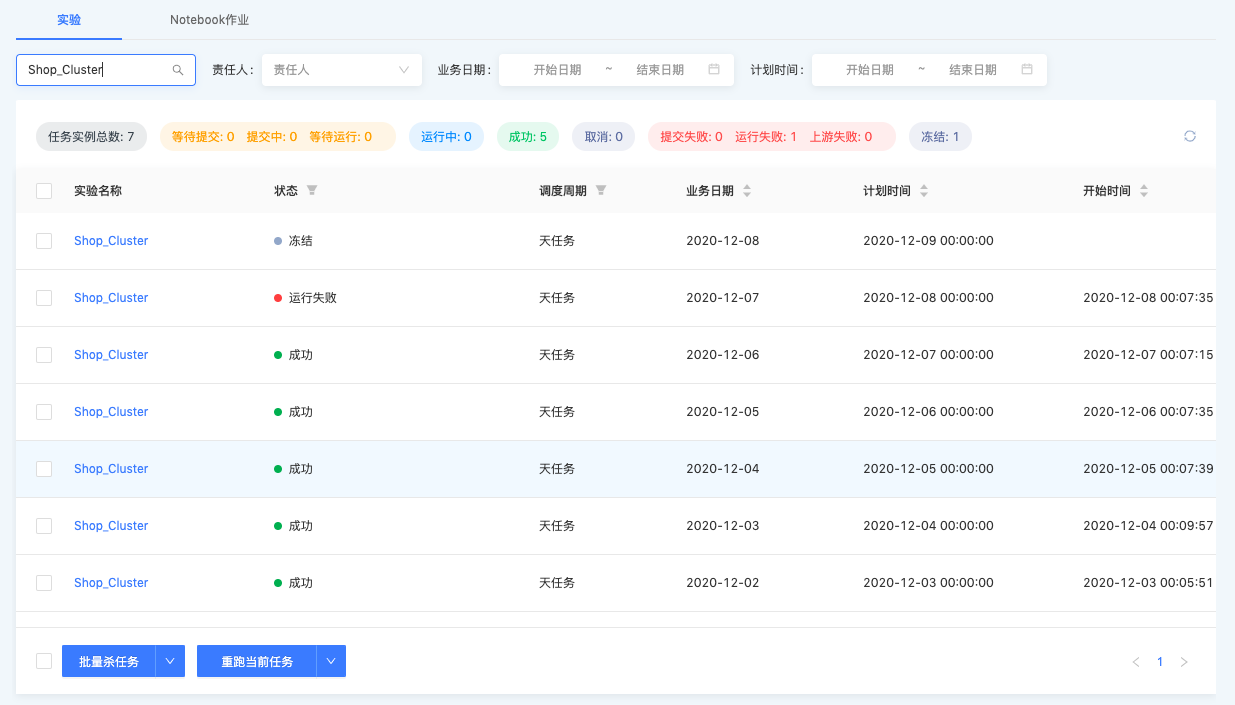Click 业务日期 开始日期 input
This screenshot has height=705, width=1235.
tap(557, 70)
